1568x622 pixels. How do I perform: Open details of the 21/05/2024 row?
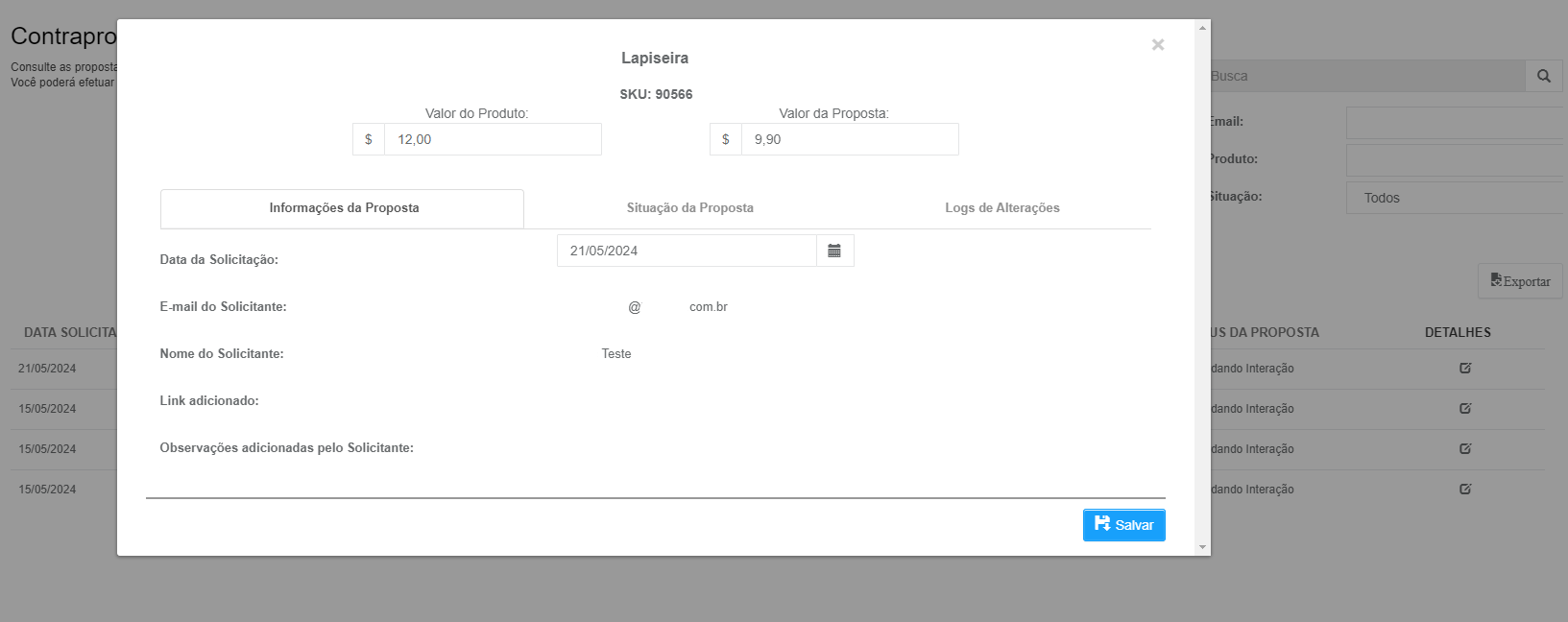(1465, 369)
